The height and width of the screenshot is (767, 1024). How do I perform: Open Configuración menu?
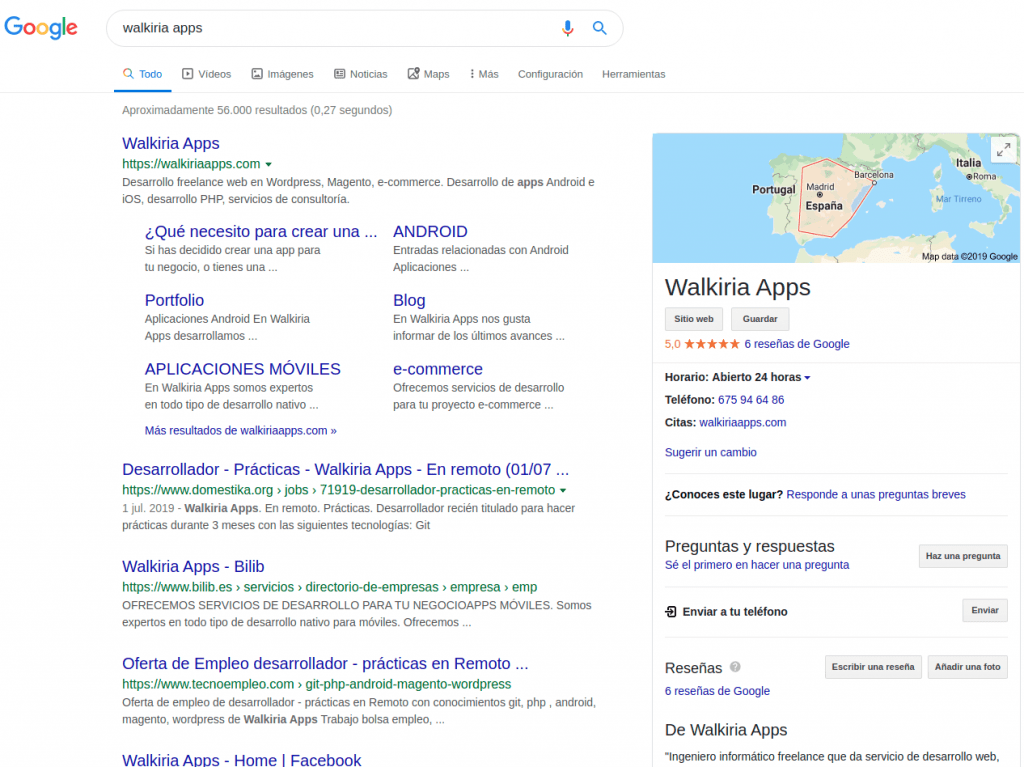pos(550,74)
